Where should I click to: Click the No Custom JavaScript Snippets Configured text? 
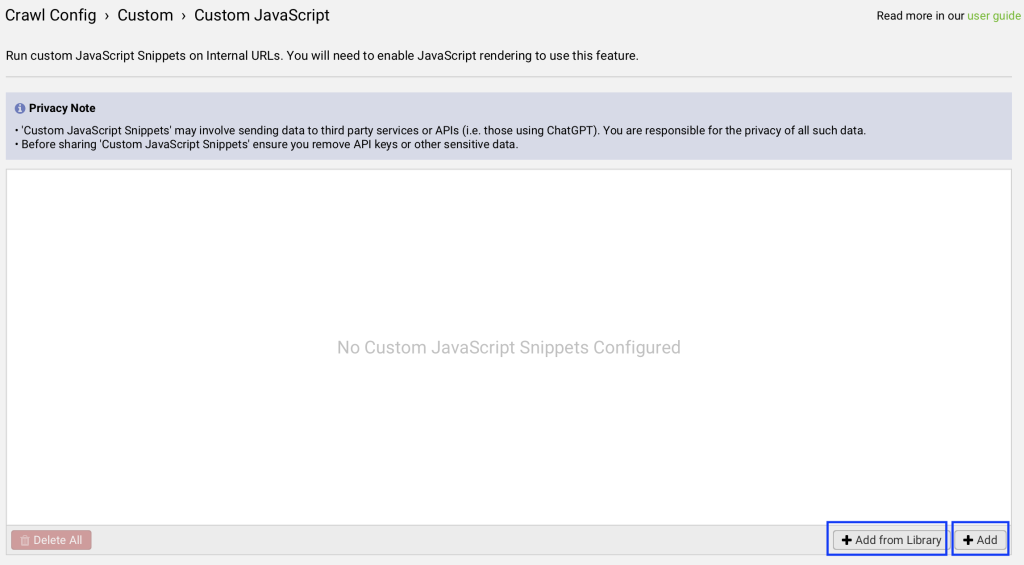tap(509, 347)
